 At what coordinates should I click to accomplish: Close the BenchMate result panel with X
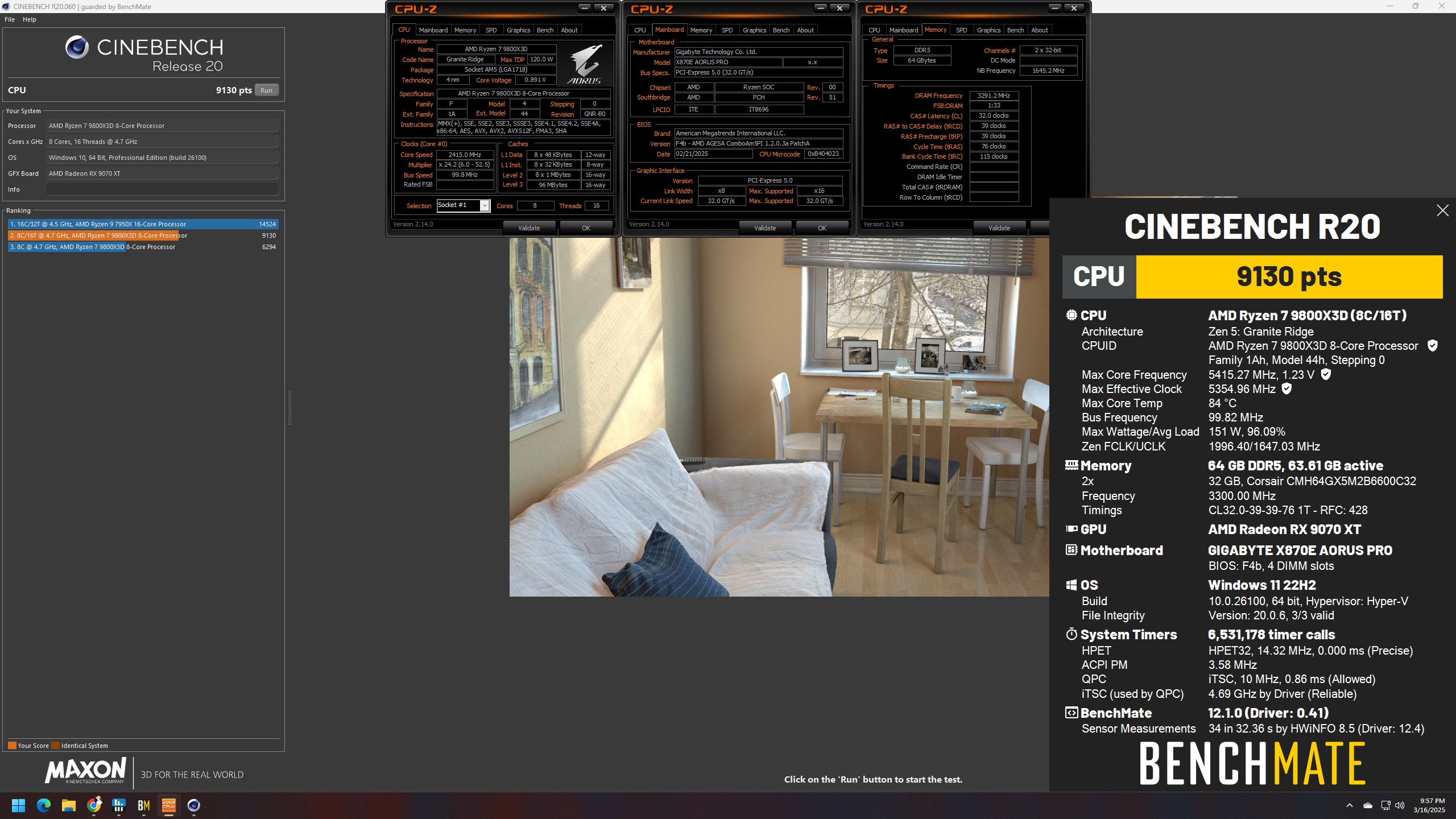1442,210
